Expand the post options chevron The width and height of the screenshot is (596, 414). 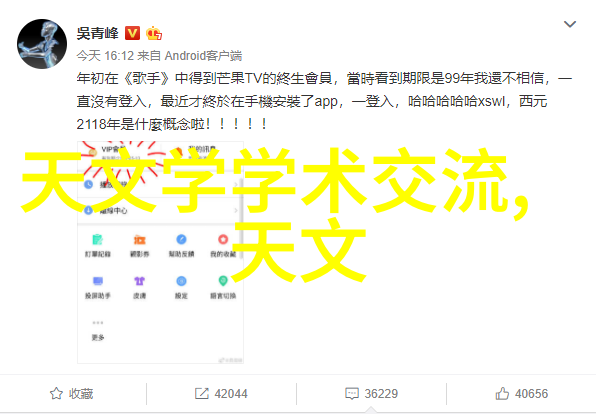569,24
